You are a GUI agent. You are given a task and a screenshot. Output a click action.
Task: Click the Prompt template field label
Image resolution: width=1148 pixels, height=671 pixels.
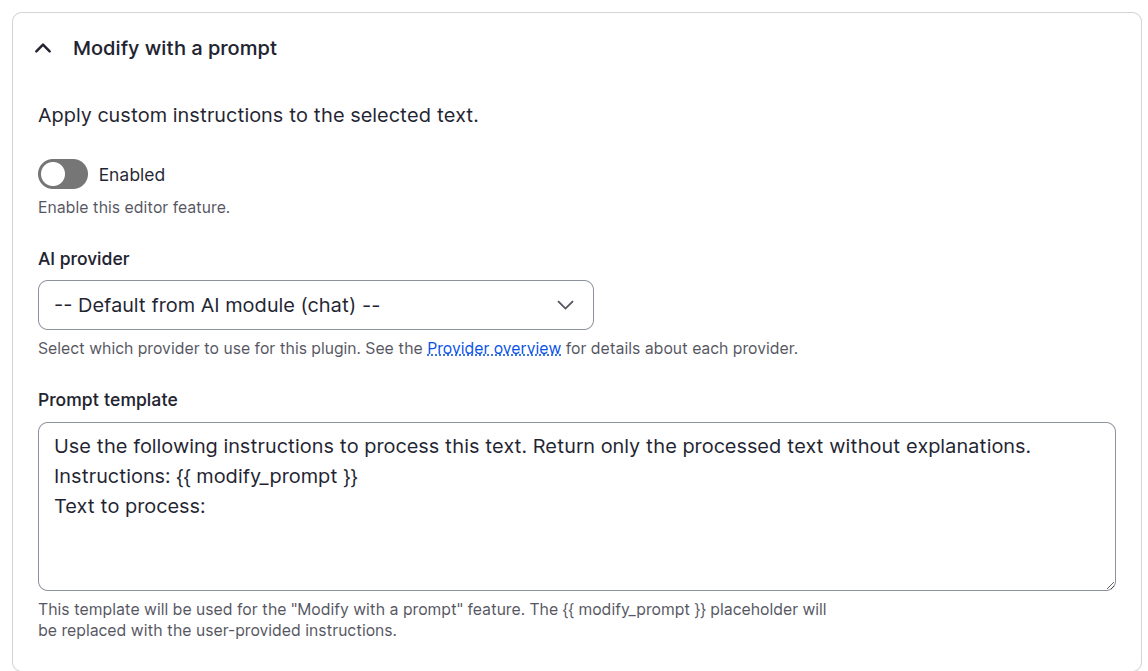107,399
